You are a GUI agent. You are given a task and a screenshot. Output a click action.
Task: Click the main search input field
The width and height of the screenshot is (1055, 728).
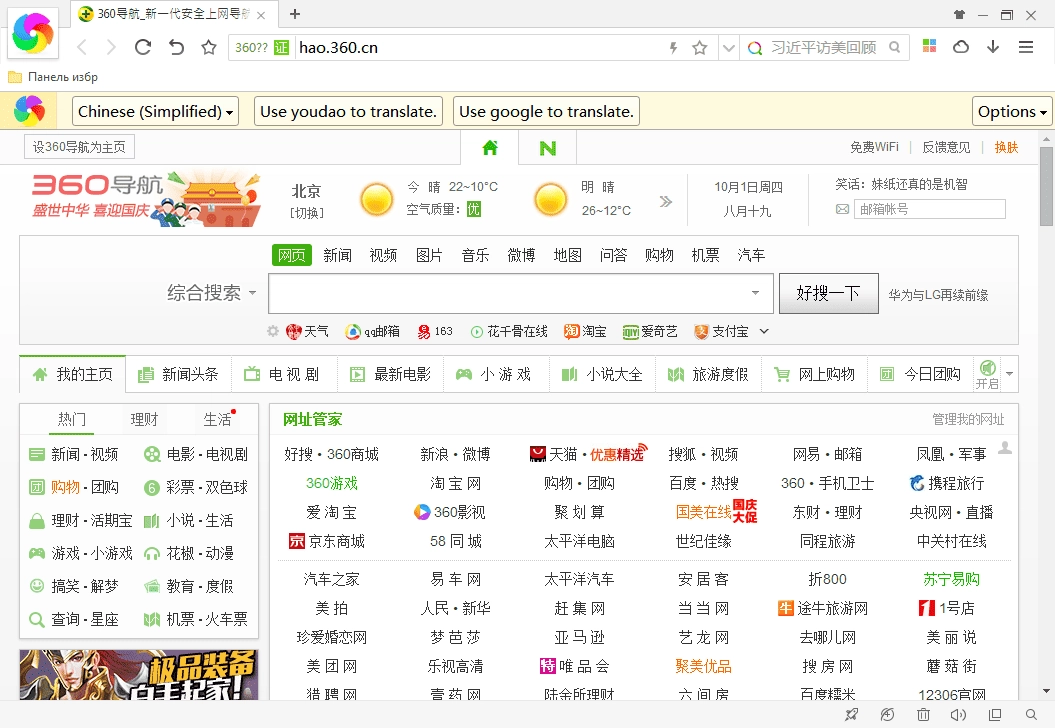coord(521,293)
